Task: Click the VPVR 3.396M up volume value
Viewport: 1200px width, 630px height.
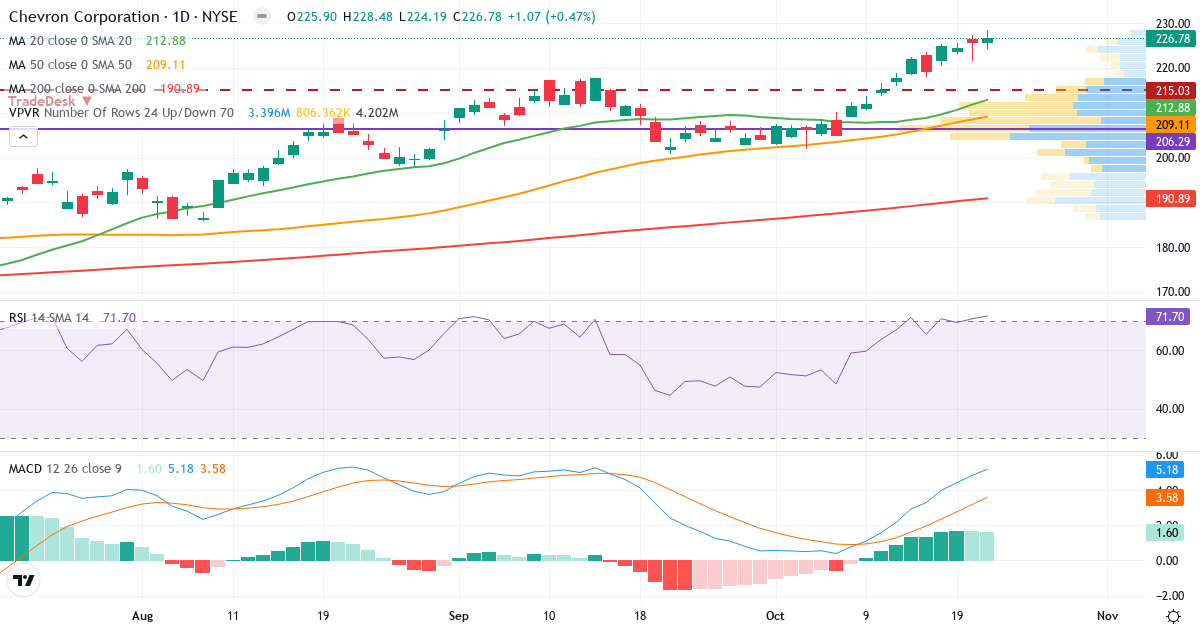Action: click(269, 113)
